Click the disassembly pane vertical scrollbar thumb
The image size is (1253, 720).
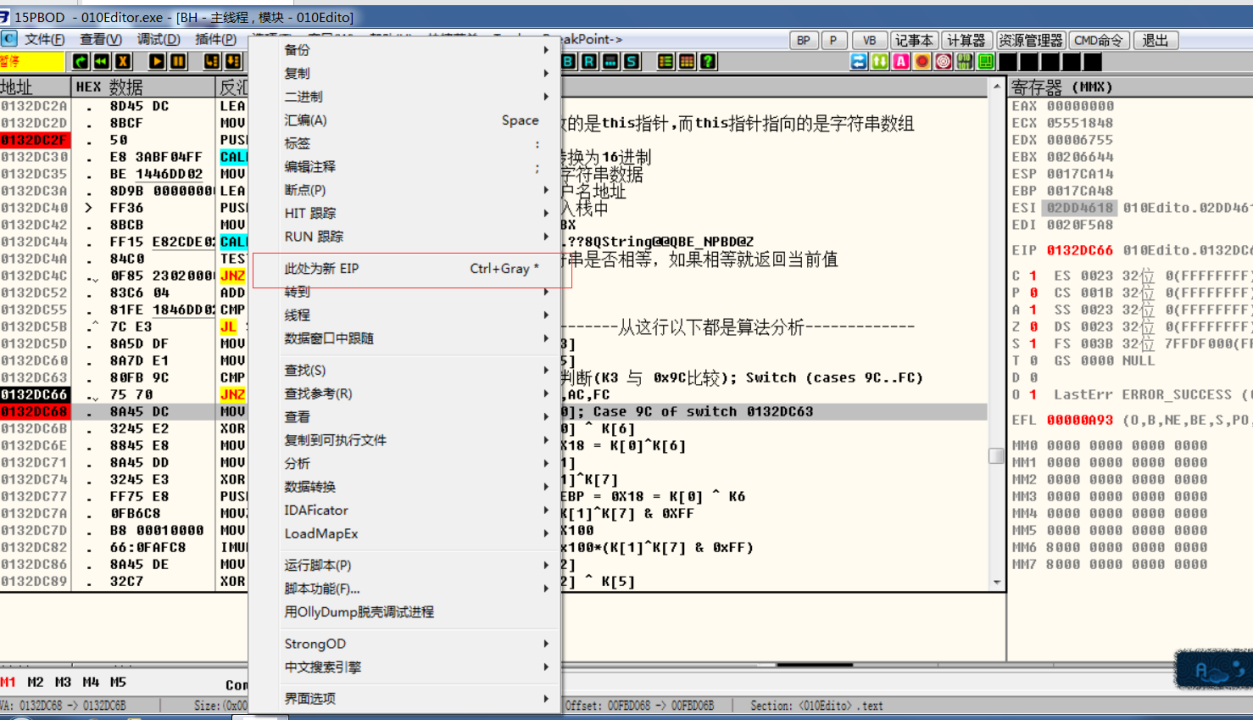(996, 456)
